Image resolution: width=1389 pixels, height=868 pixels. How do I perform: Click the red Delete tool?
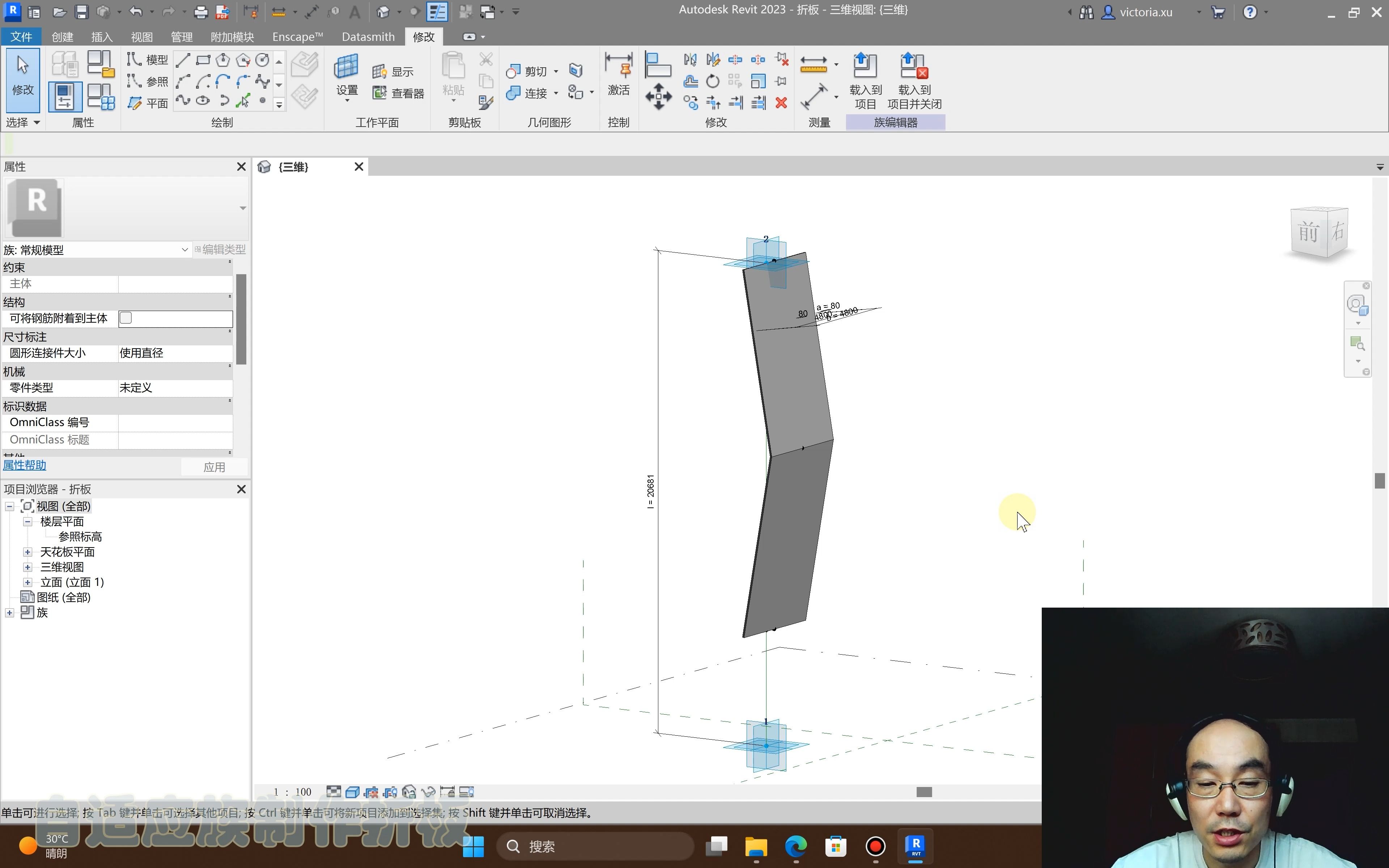coord(781,103)
